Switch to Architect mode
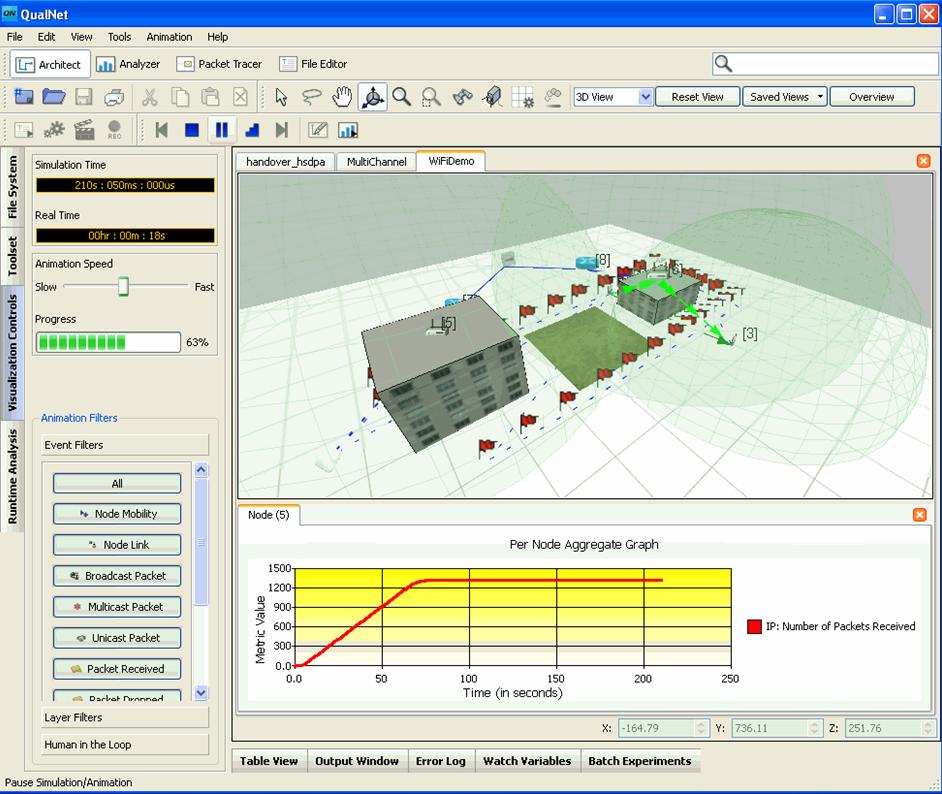The image size is (942, 794). [x=50, y=64]
